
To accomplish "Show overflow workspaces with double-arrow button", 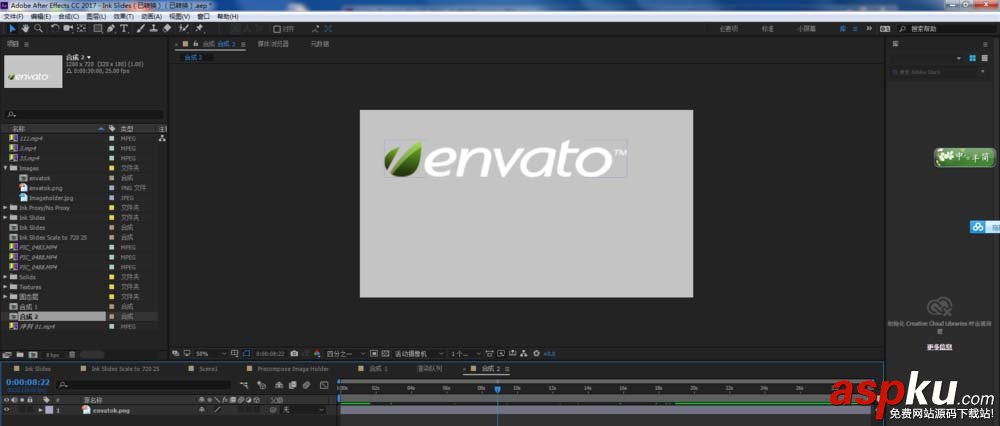I will click(x=867, y=29).
